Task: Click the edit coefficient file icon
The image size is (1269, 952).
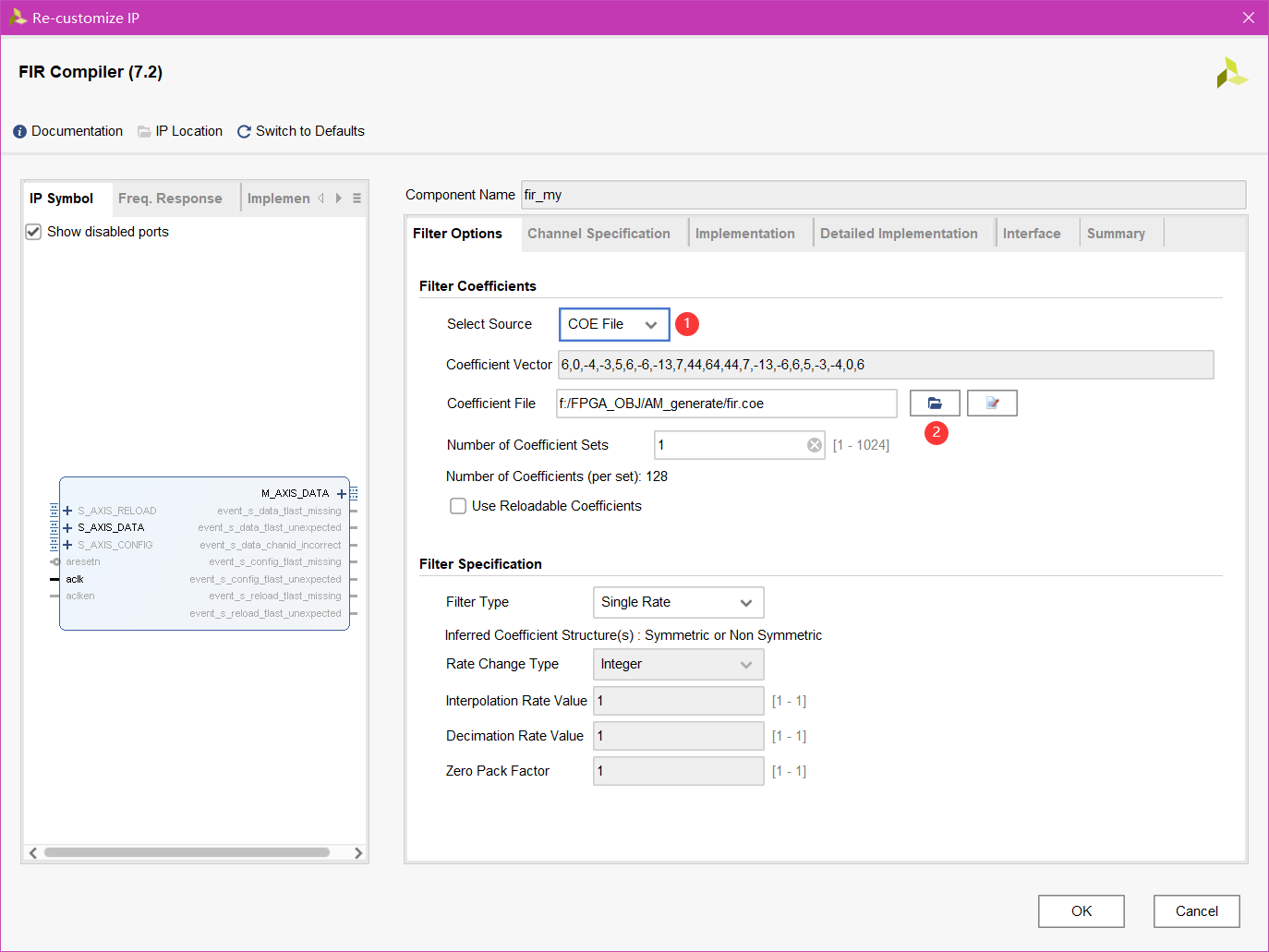Action: pos(992,404)
